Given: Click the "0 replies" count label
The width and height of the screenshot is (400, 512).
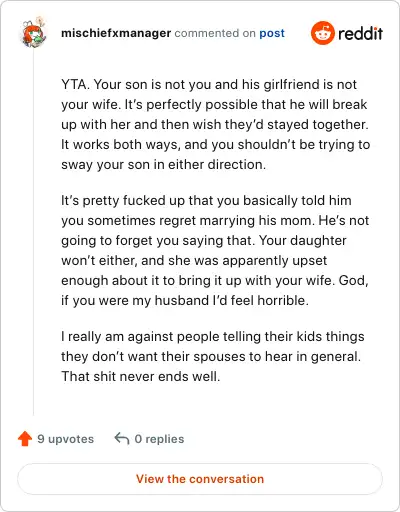Looking at the screenshot, I should click(159, 439).
